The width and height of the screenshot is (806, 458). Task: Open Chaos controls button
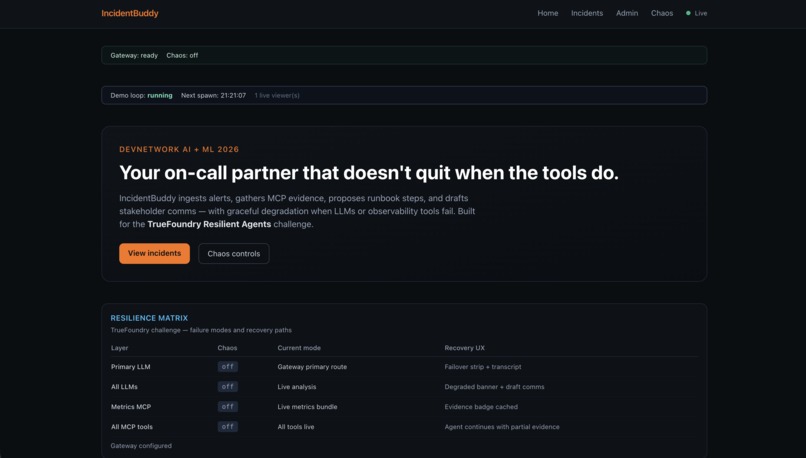233,253
